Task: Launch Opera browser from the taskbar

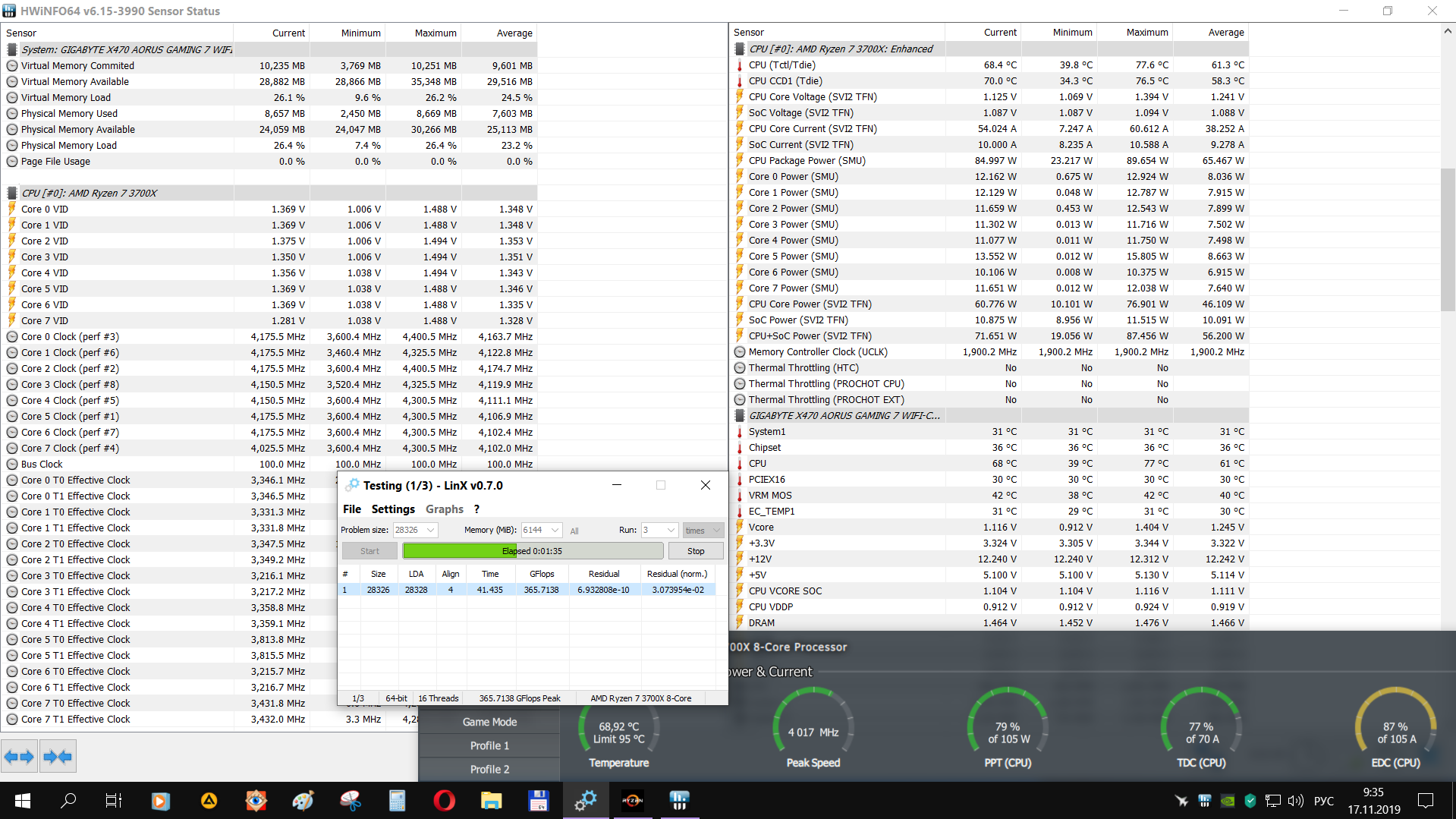Action: click(444, 800)
